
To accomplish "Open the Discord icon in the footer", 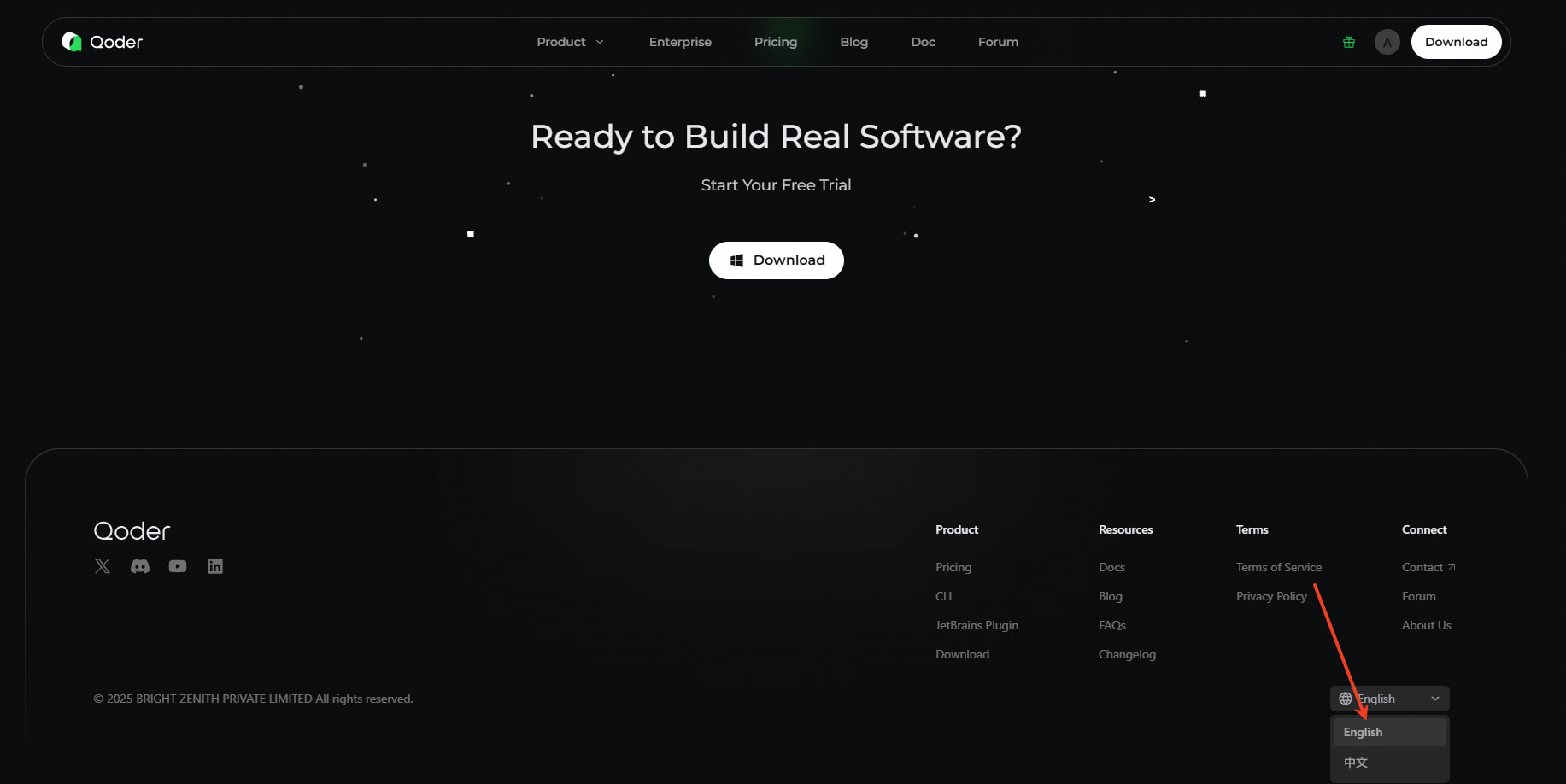I will coord(140,566).
